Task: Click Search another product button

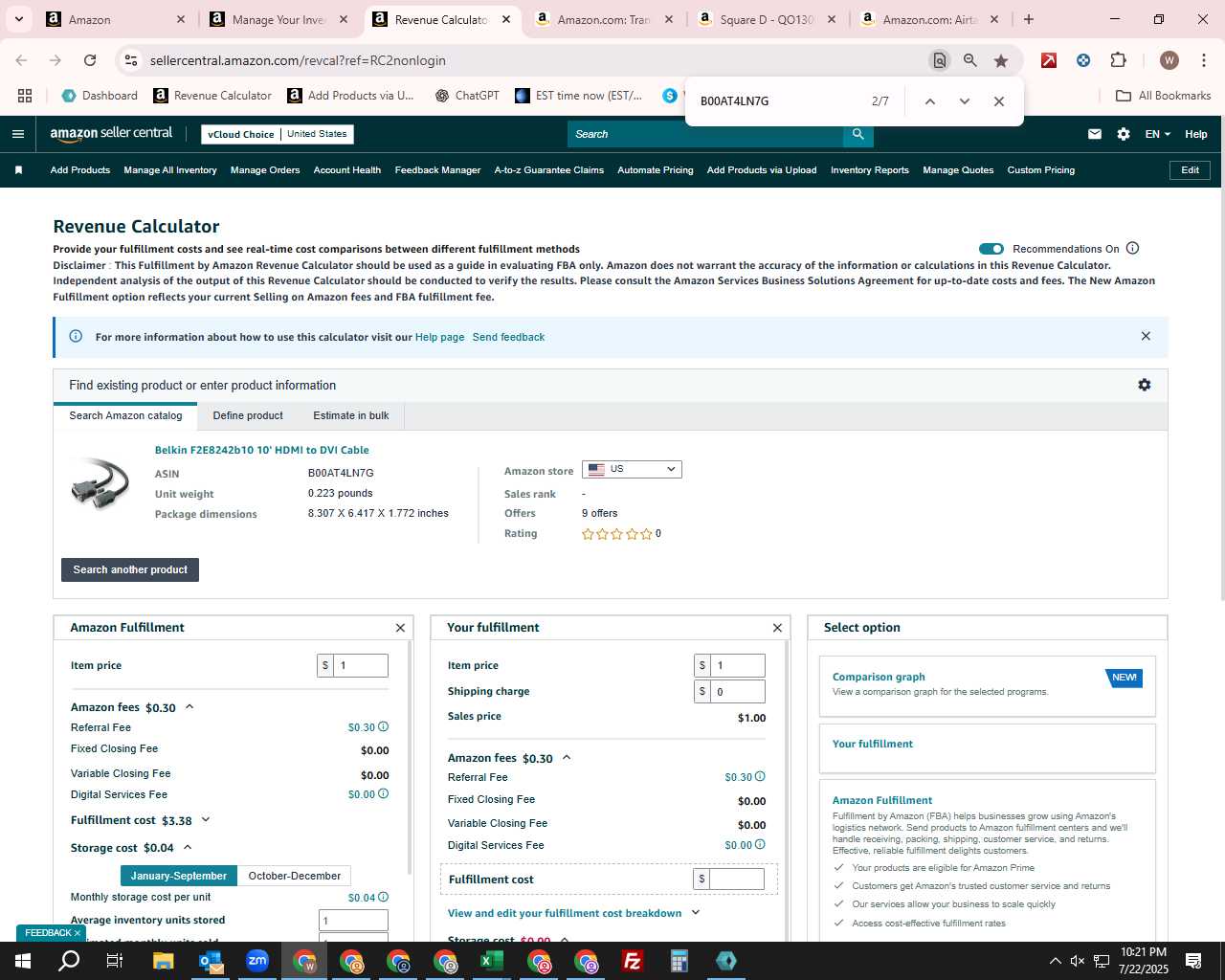Action: (130, 569)
